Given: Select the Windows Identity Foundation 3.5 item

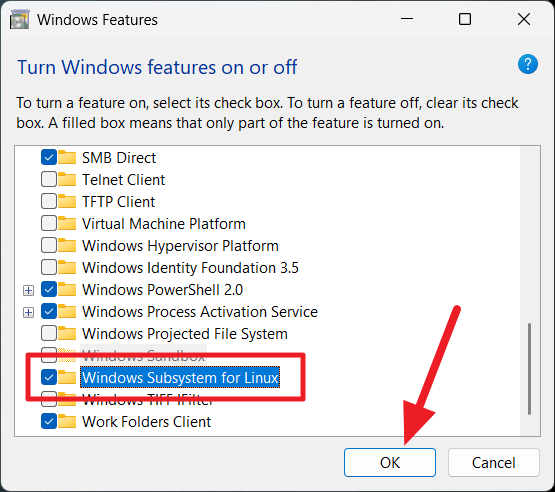Looking at the screenshot, I should click(x=190, y=268).
